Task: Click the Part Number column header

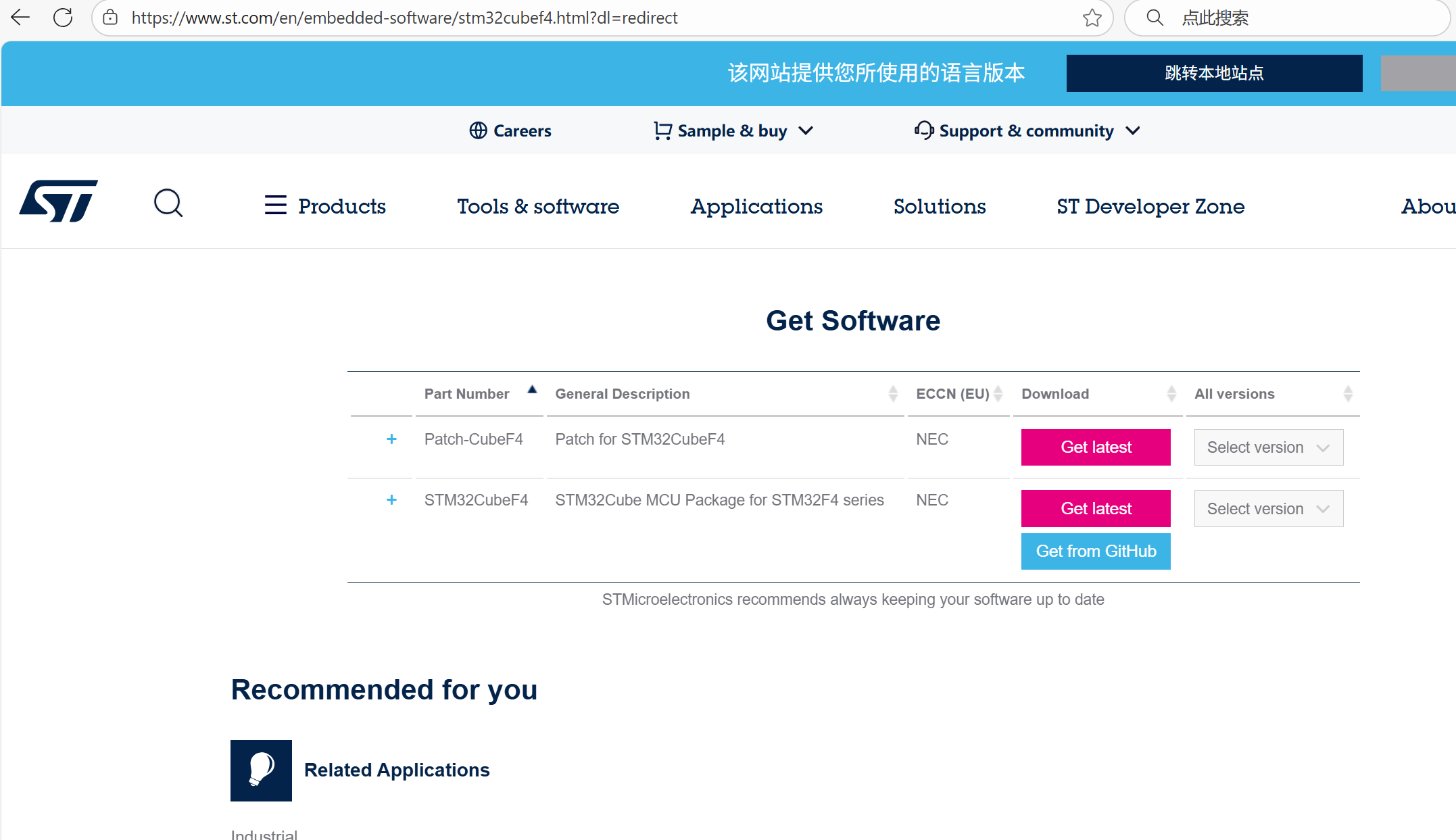Action: point(466,394)
